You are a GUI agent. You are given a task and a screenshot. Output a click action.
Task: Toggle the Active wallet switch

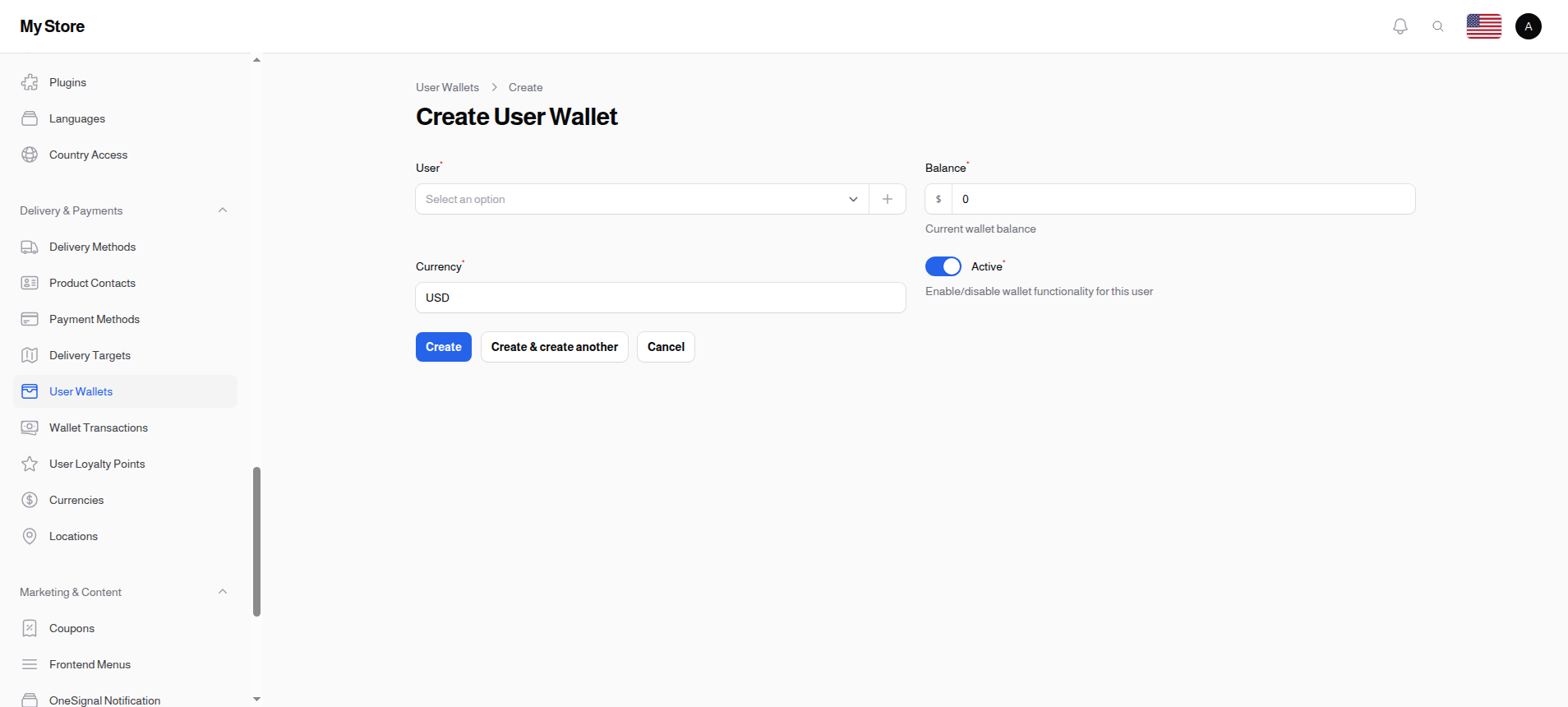click(x=943, y=266)
